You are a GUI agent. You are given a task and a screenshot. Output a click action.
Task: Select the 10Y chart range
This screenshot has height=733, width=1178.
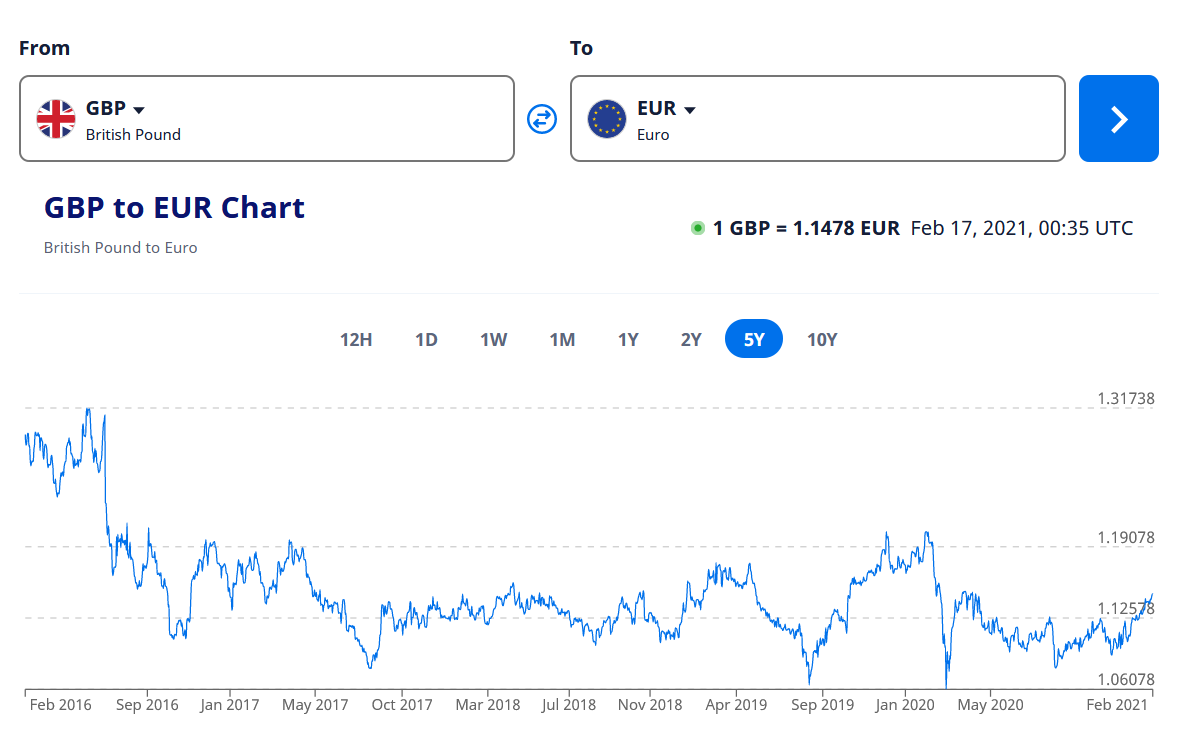click(822, 339)
